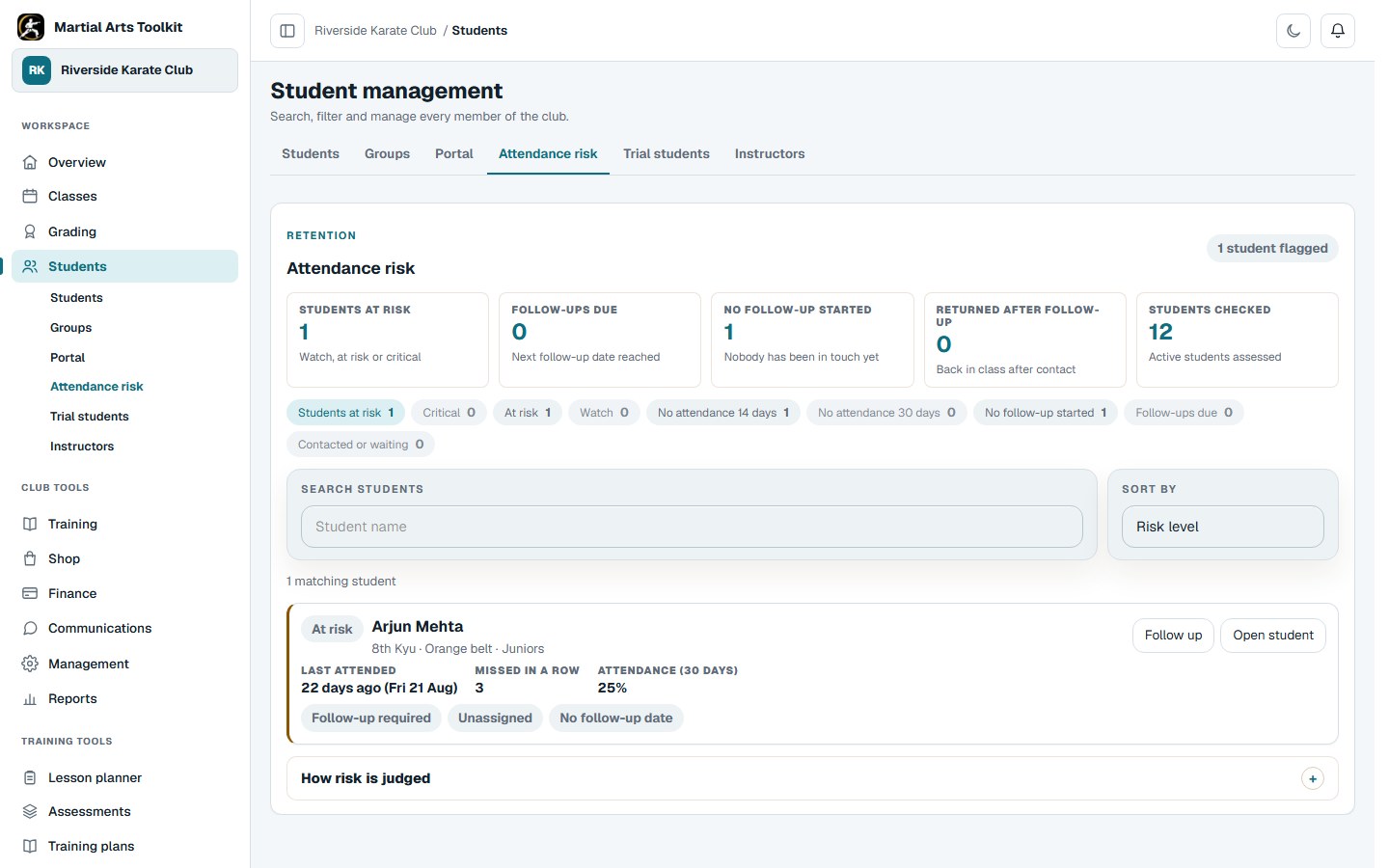Screen dimensions: 1389x868
Task: Open the Sort by Risk level dropdown
Action: (1222, 527)
